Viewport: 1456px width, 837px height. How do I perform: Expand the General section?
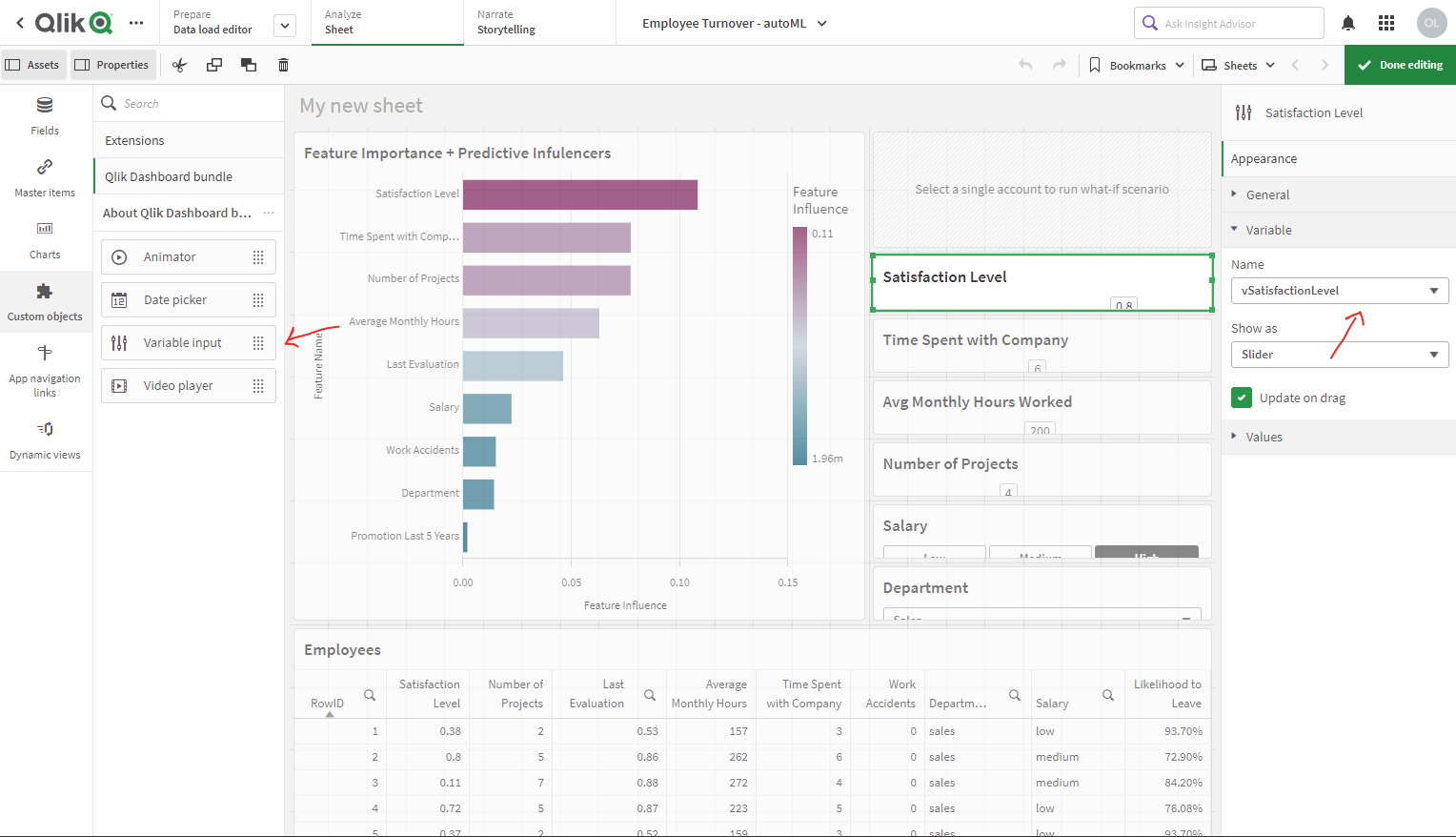[x=1338, y=194]
